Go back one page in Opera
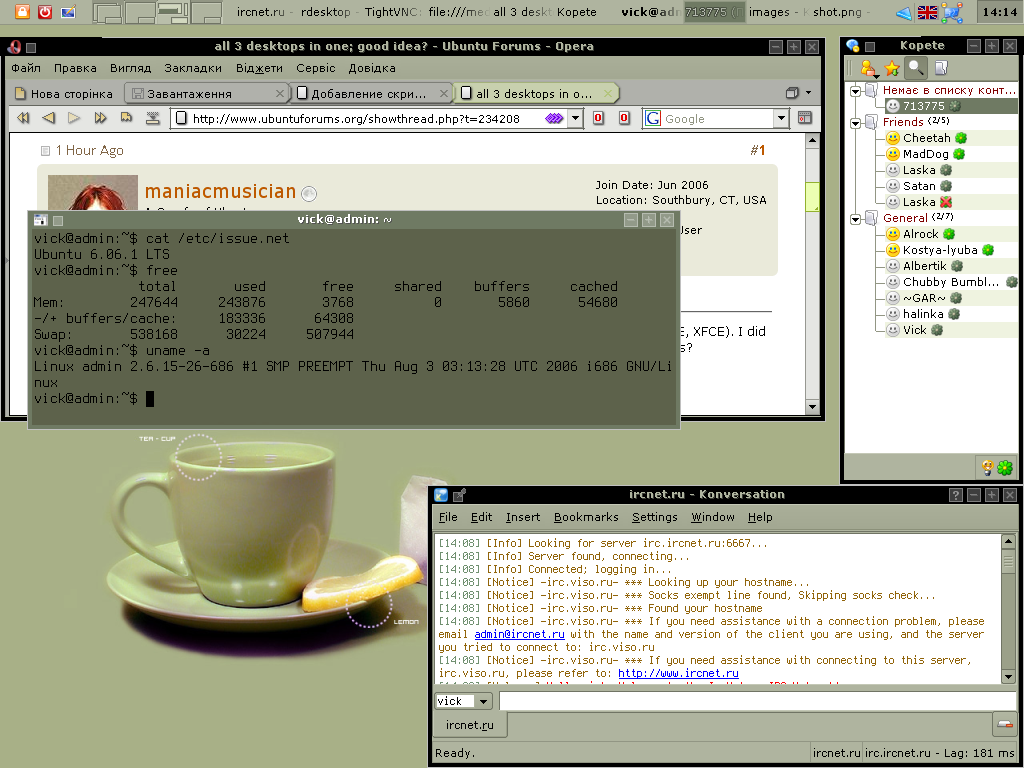 tap(48, 118)
